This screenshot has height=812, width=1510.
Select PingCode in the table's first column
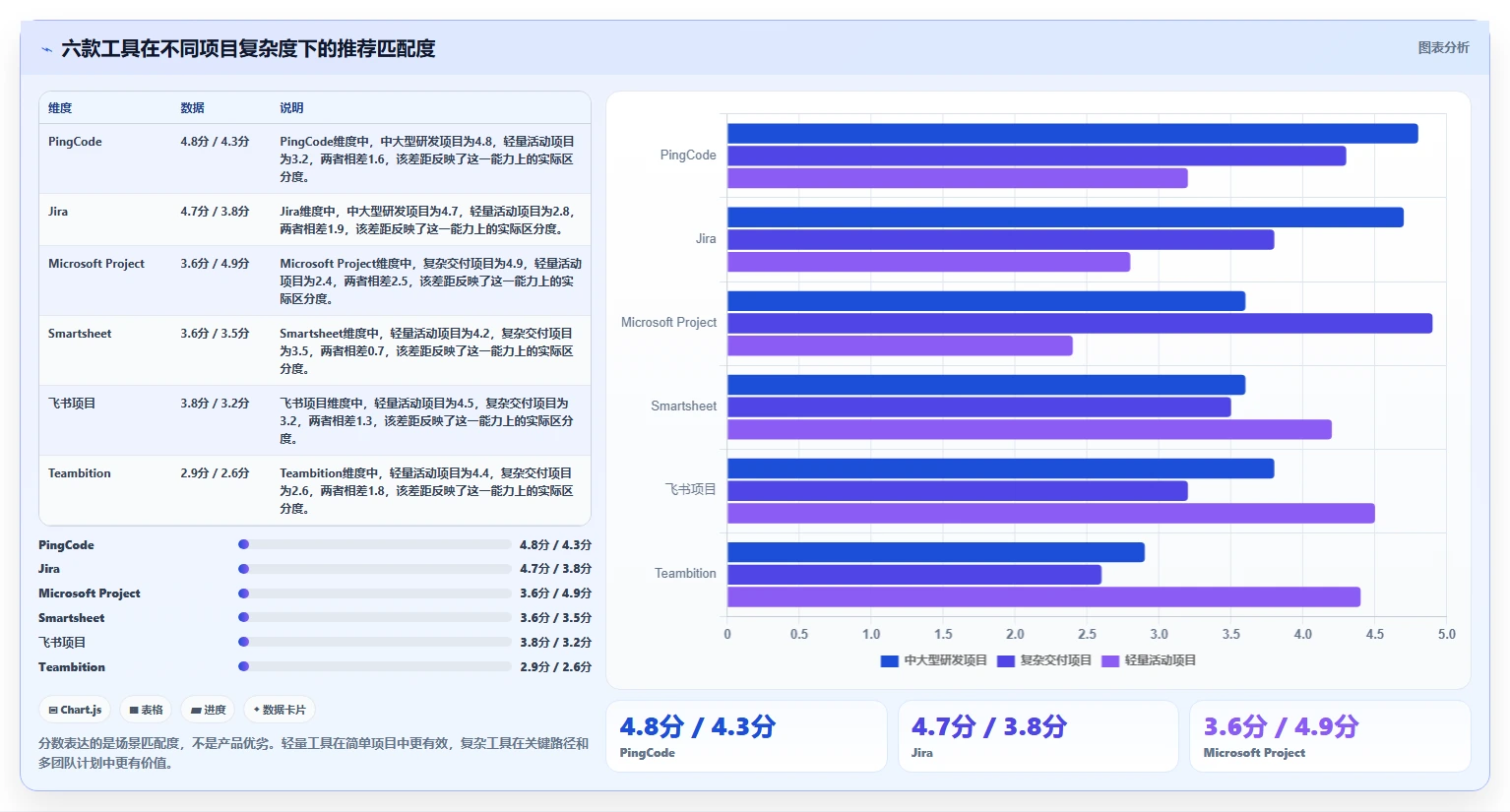click(75, 142)
